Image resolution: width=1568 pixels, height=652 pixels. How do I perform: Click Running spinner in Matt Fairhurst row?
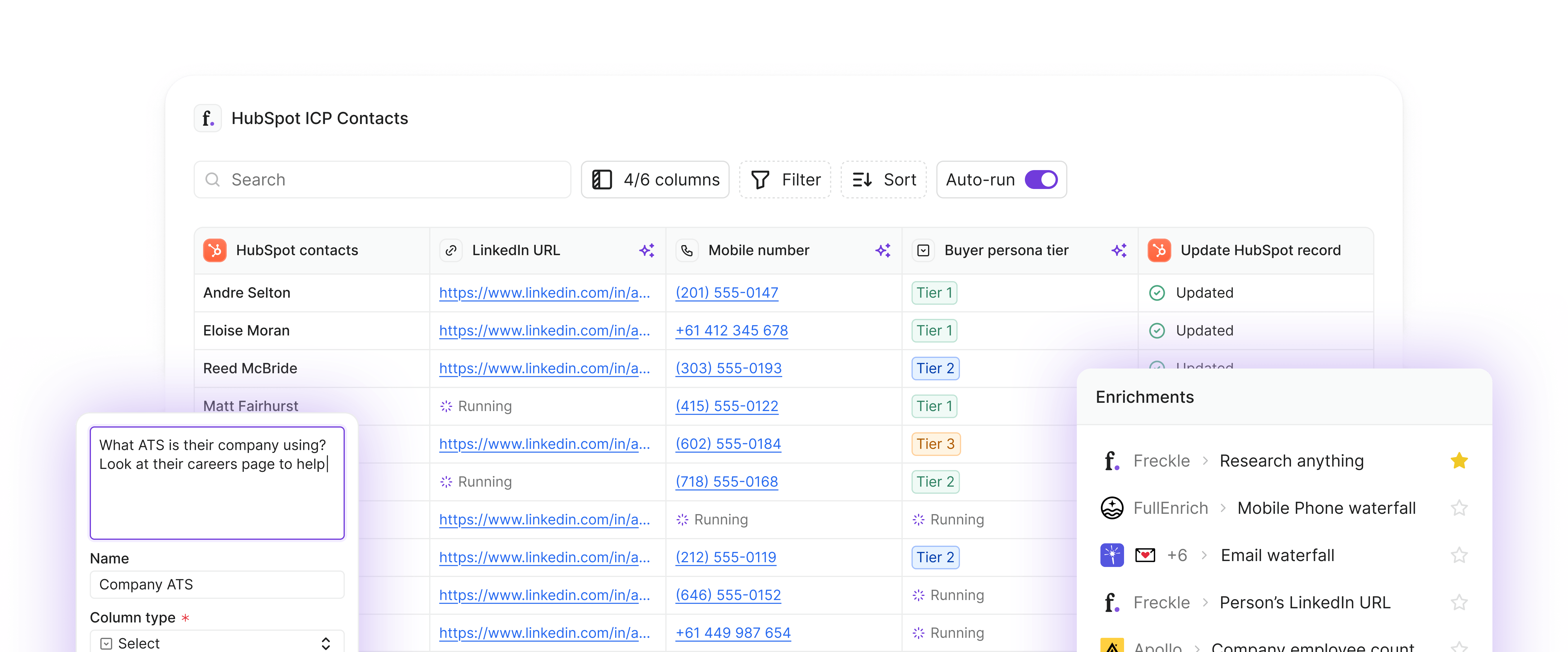[x=446, y=406]
